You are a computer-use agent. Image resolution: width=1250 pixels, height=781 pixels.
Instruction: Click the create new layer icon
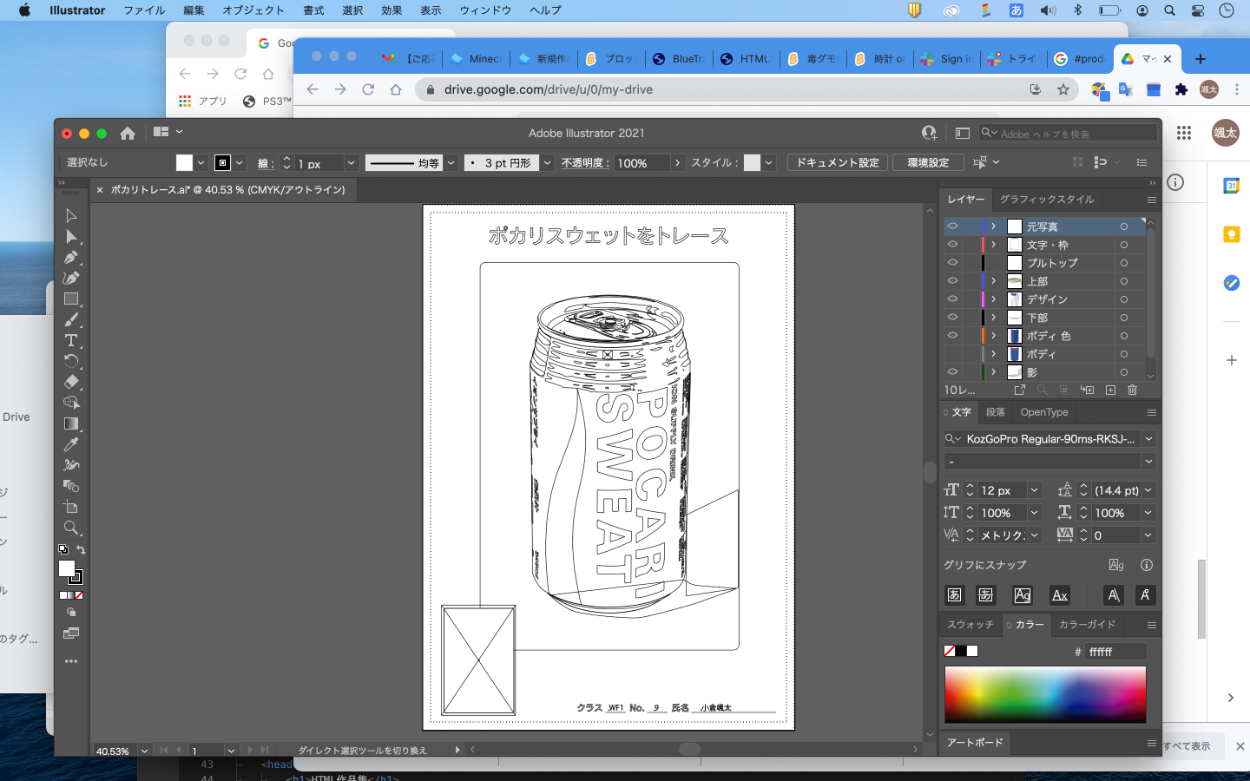[1110, 390]
